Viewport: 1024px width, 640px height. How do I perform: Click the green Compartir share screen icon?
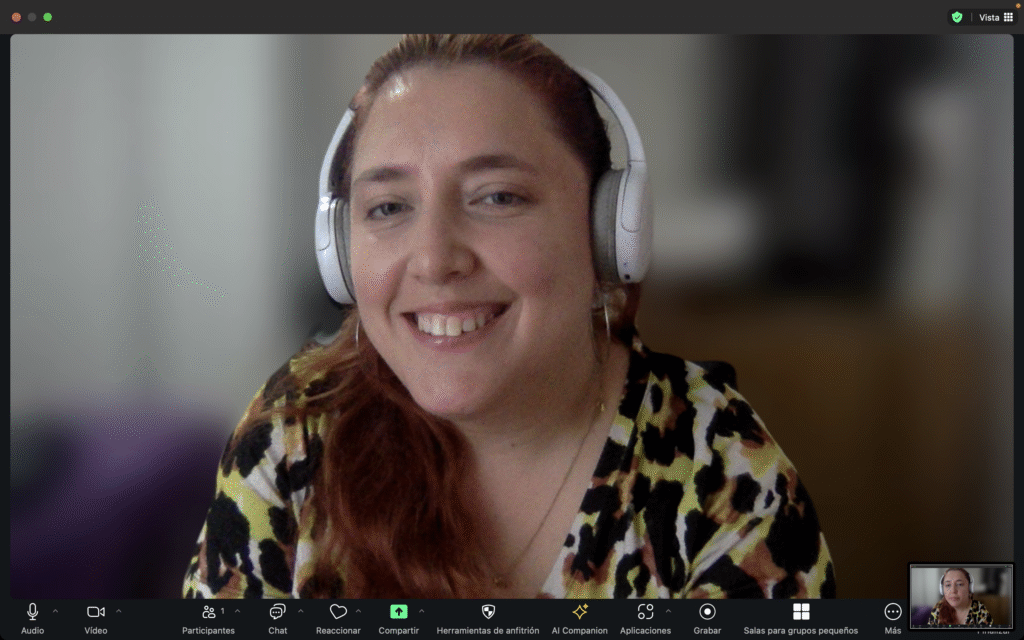[398, 611]
